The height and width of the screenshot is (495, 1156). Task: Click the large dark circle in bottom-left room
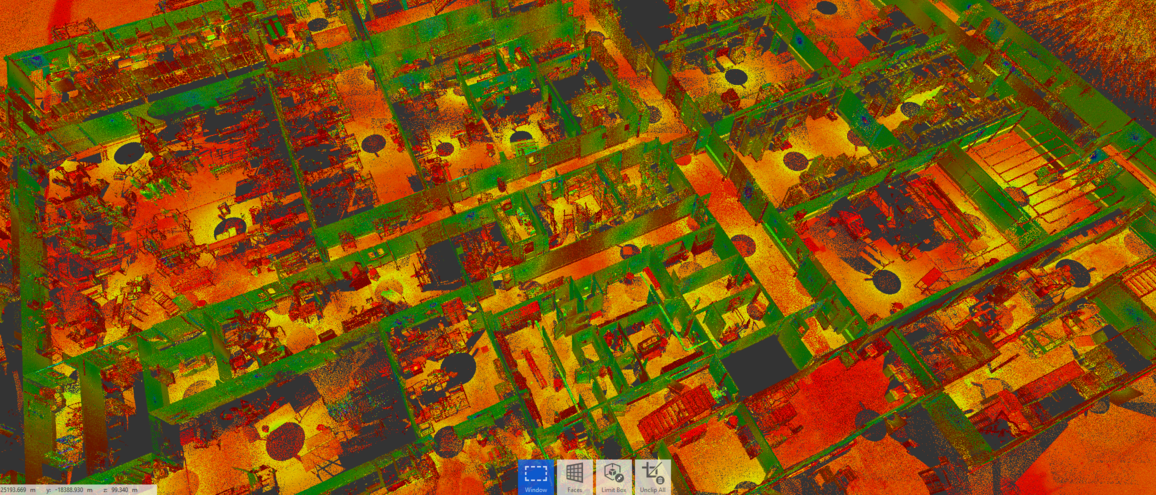(286, 438)
